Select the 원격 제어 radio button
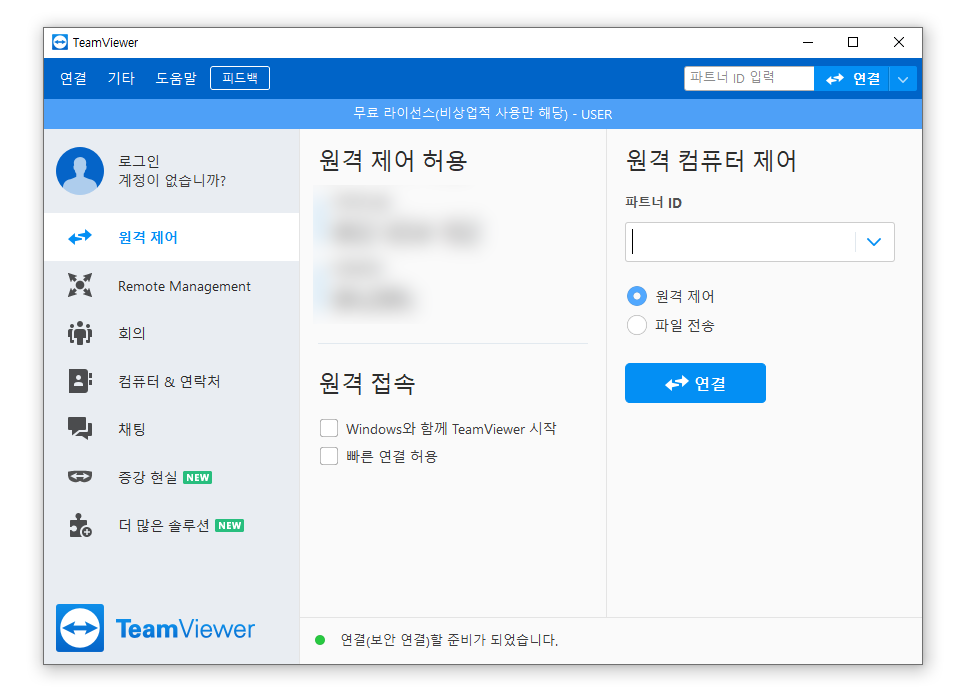The image size is (965, 700). [636, 296]
